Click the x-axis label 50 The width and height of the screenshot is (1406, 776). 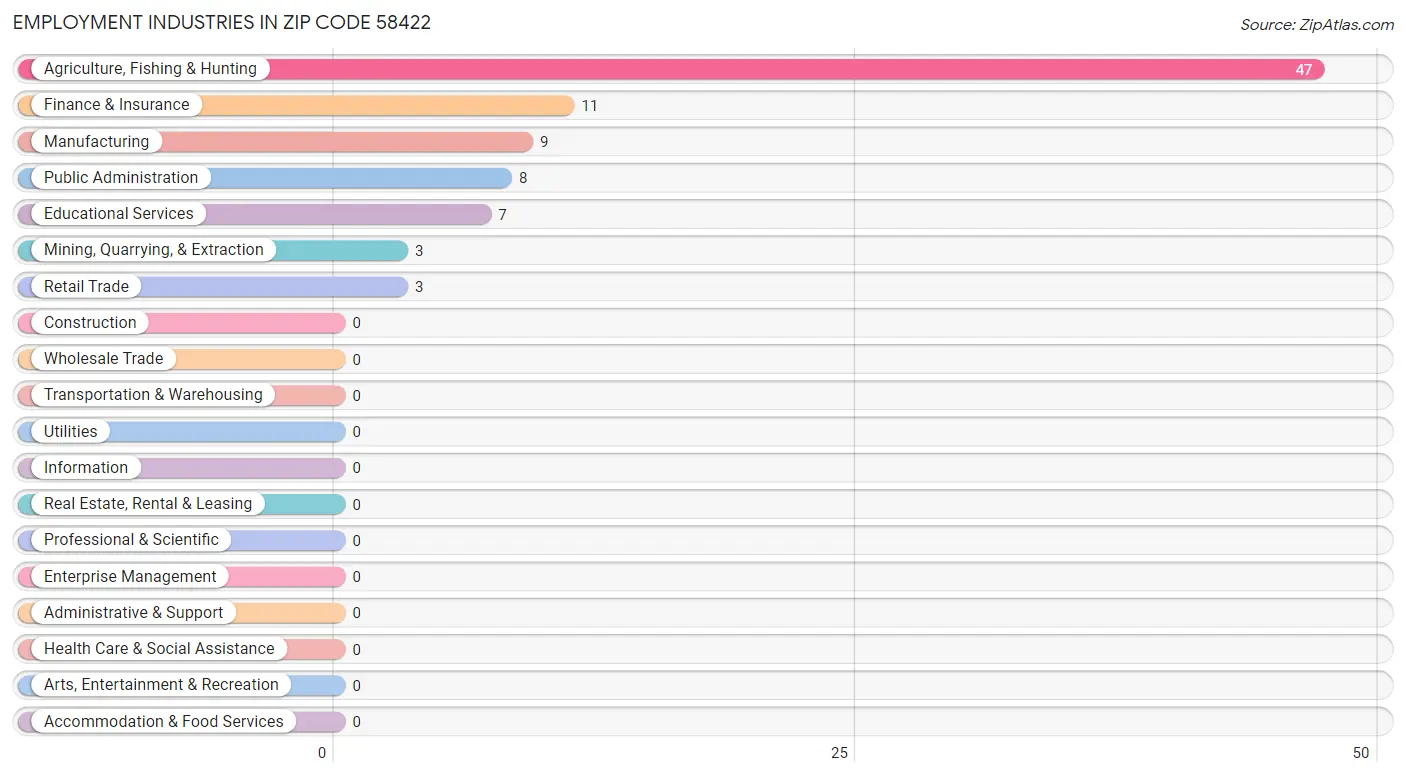[x=1361, y=753]
